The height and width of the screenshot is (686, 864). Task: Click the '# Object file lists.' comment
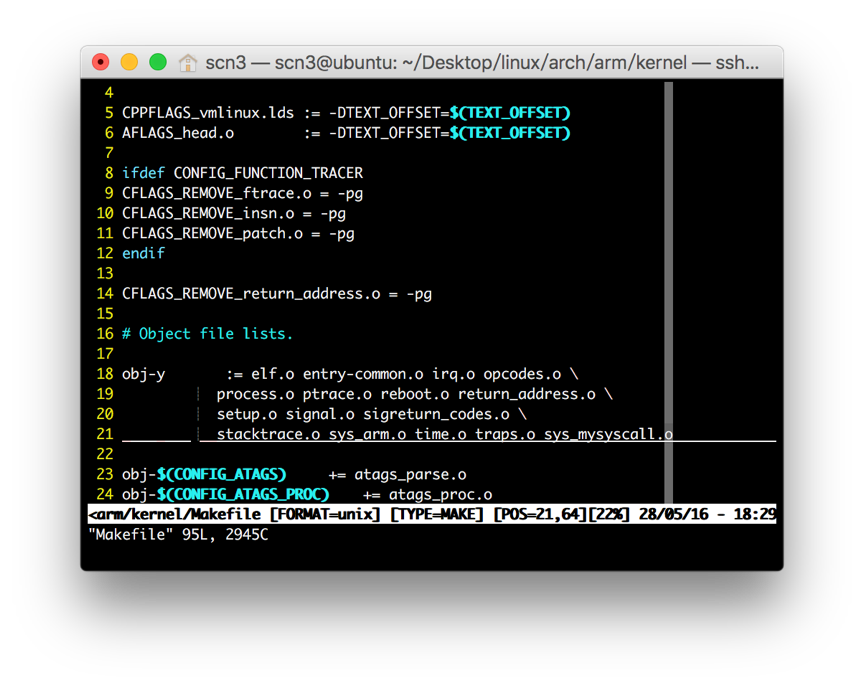pos(207,333)
